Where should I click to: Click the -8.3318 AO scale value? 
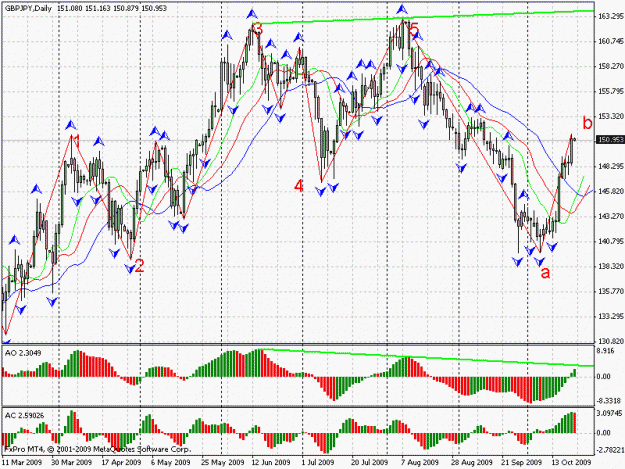coord(609,401)
